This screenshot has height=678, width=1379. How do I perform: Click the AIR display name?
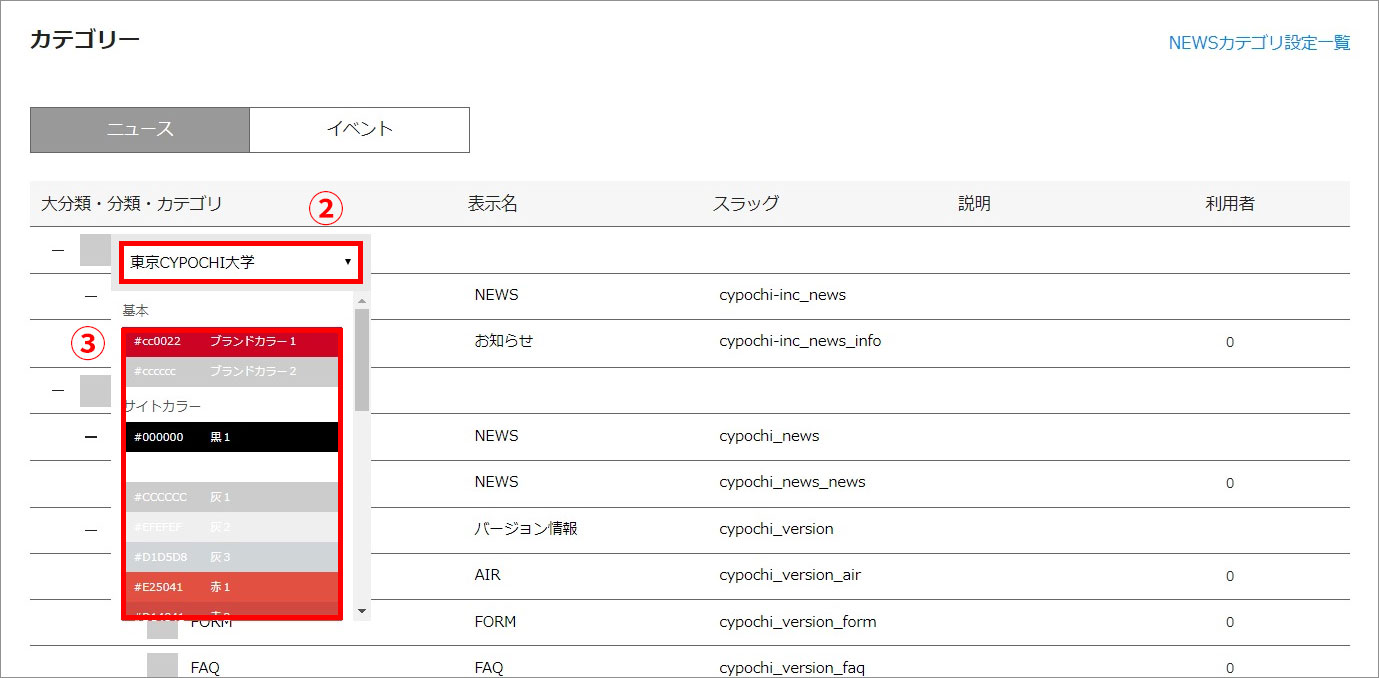tap(488, 575)
